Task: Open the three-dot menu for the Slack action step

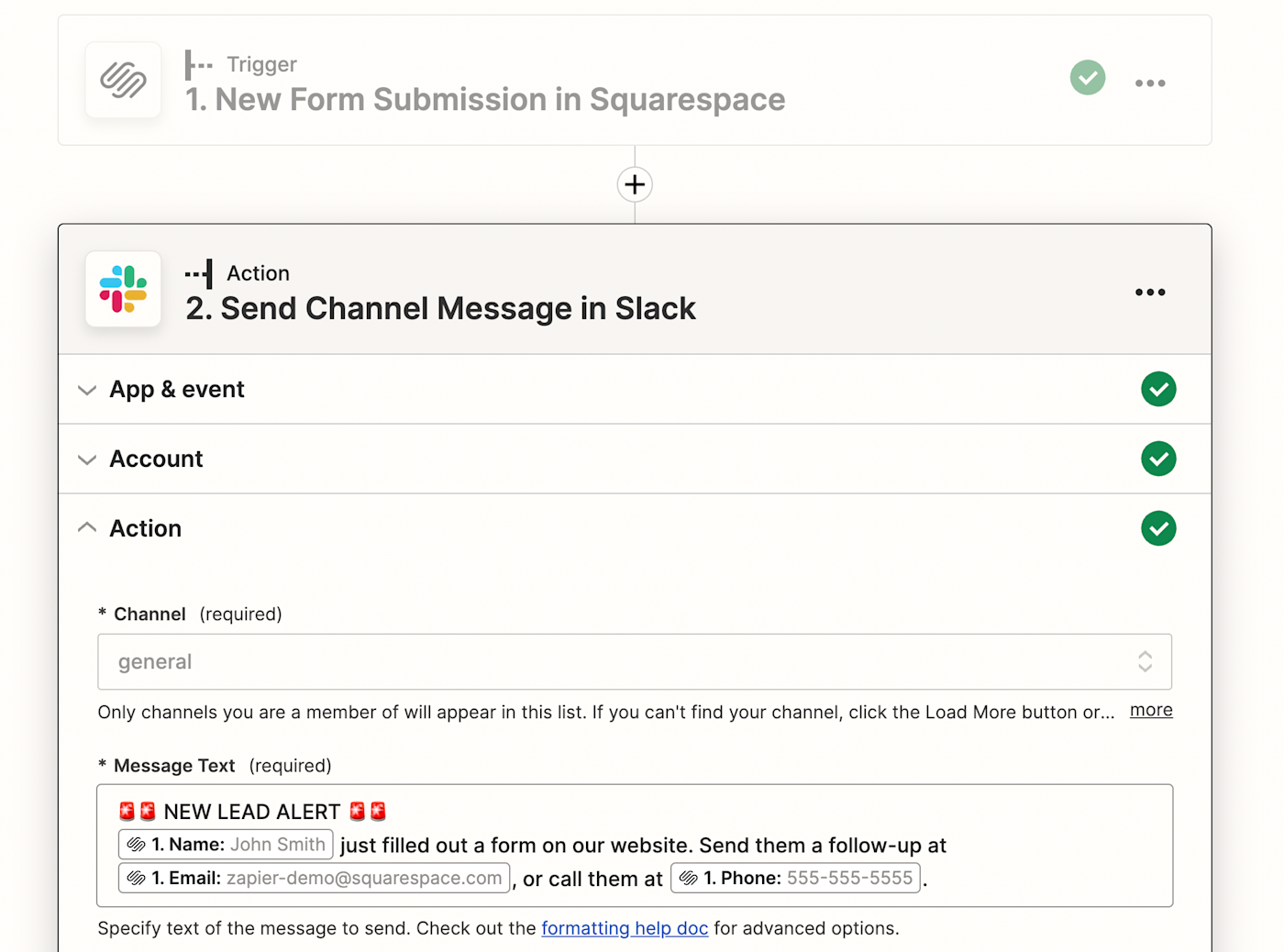Action: tap(1150, 293)
